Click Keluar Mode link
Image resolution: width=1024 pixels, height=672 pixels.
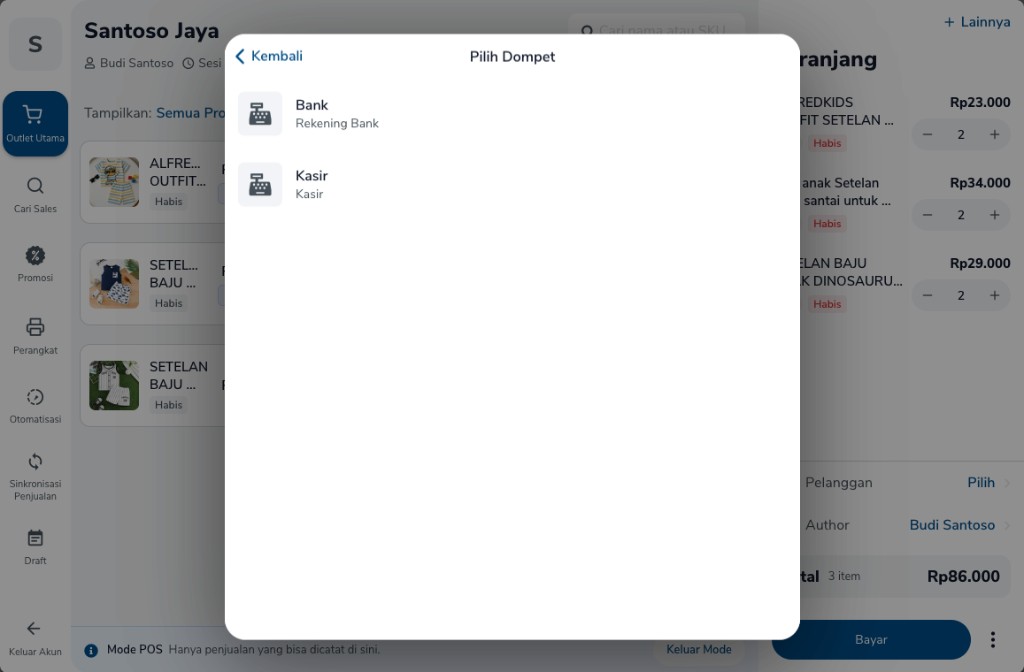pyautogui.click(x=699, y=650)
